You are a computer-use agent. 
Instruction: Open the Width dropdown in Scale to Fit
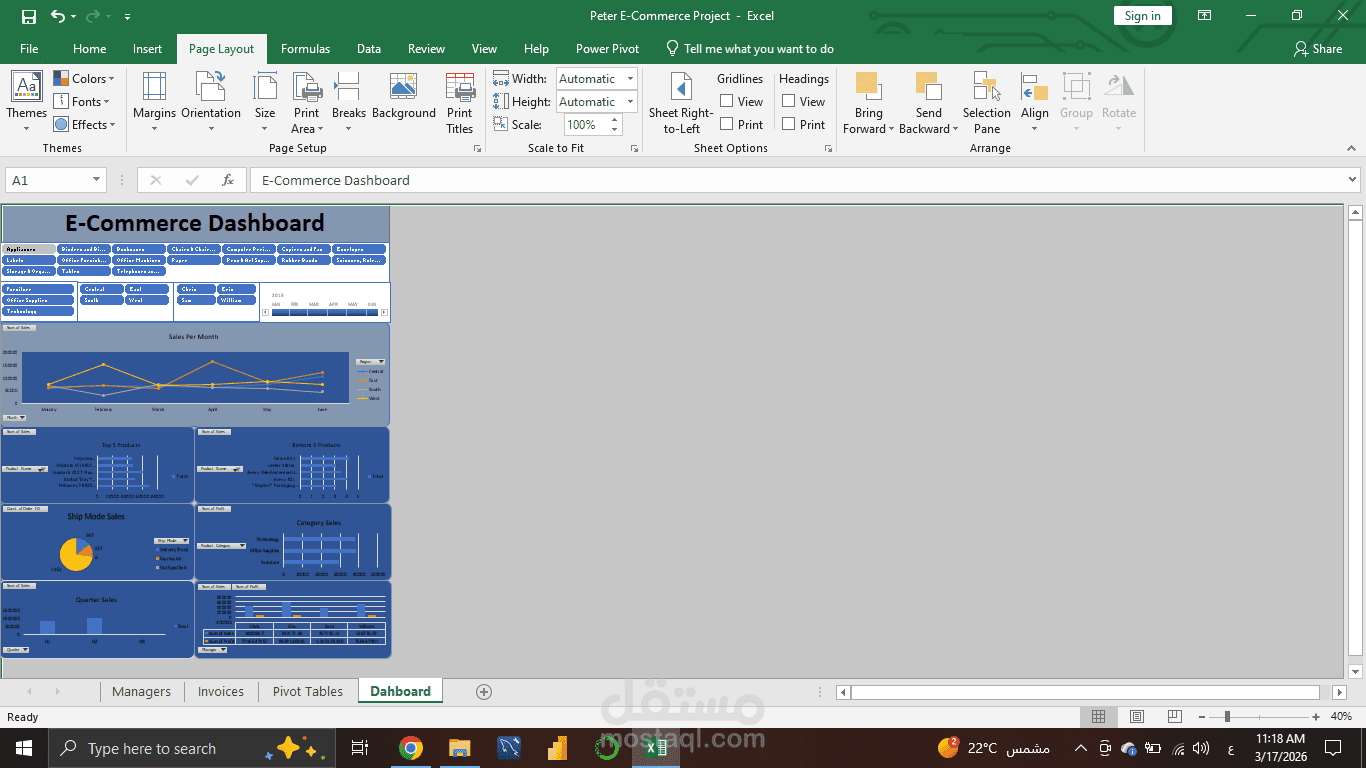[x=630, y=79]
